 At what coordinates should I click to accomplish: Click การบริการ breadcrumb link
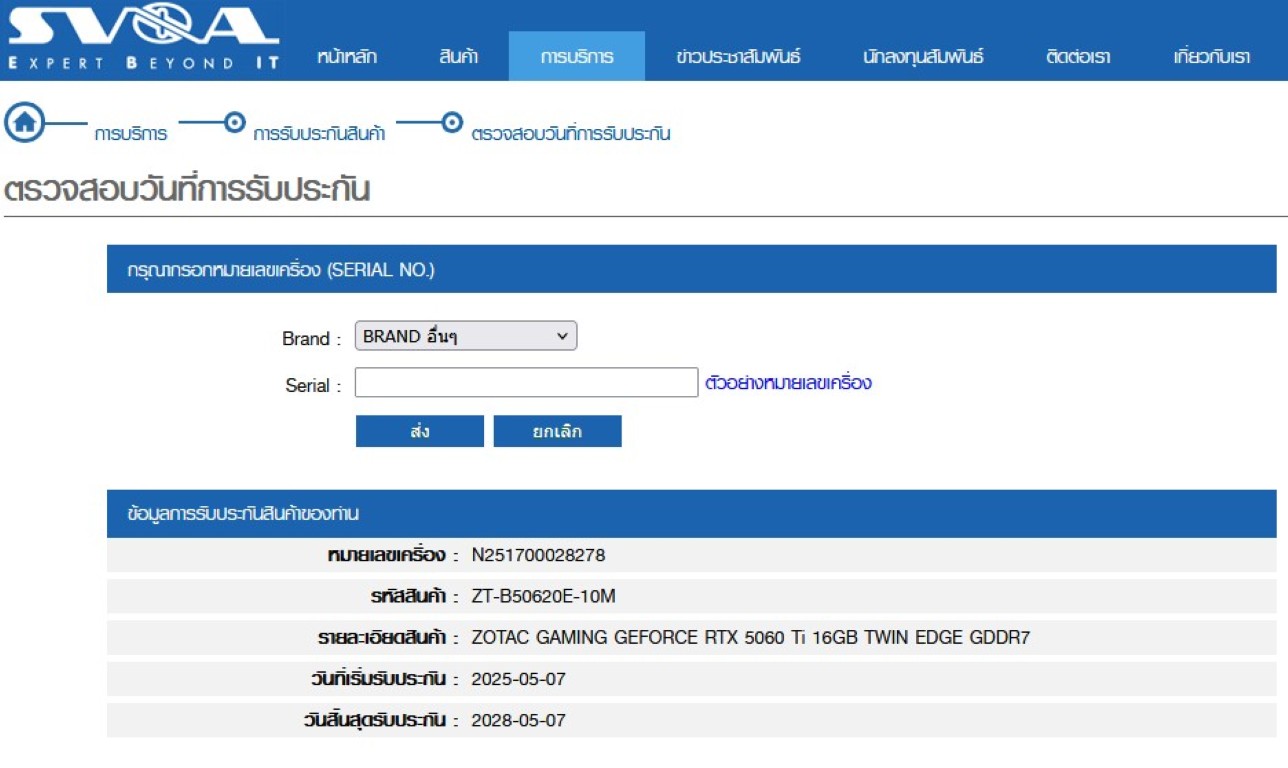pos(131,134)
